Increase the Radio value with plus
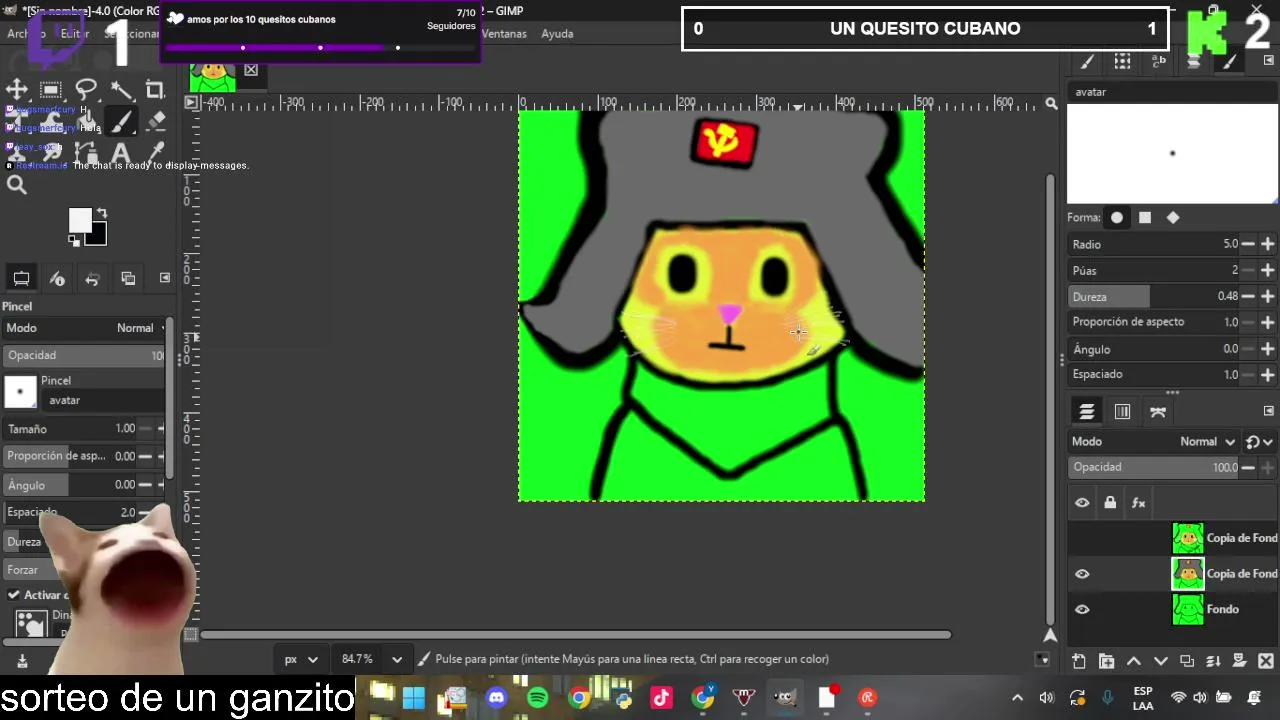1280x720 pixels. (x=1268, y=244)
